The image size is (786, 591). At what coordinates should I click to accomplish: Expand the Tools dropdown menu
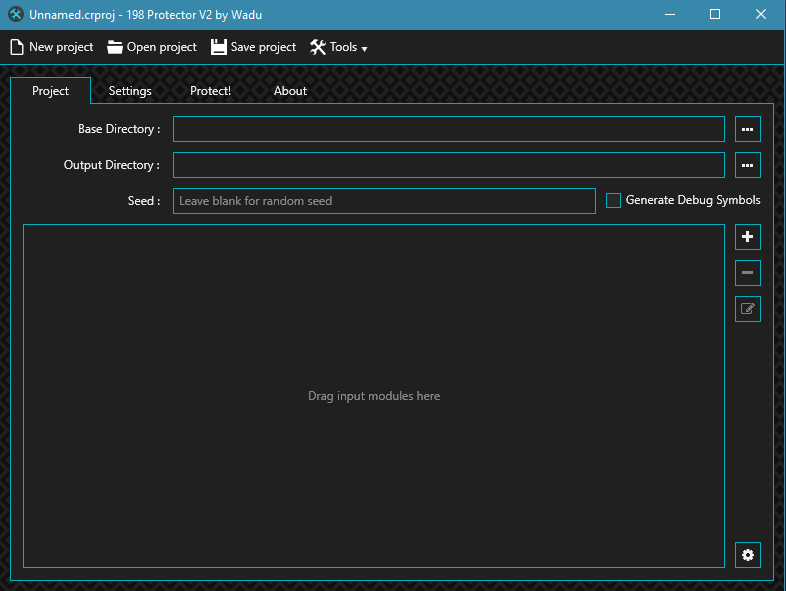339,47
